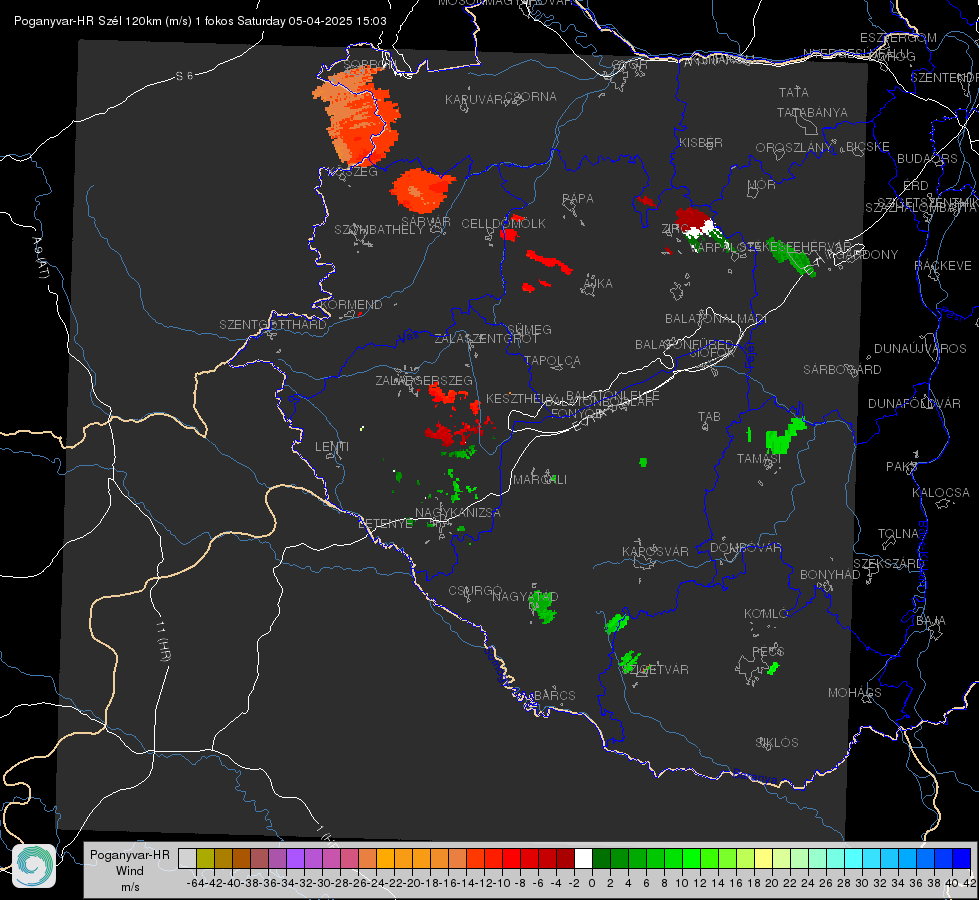This screenshot has height=900, width=979.
Task: Click the BARCS city label
Action: 554,695
